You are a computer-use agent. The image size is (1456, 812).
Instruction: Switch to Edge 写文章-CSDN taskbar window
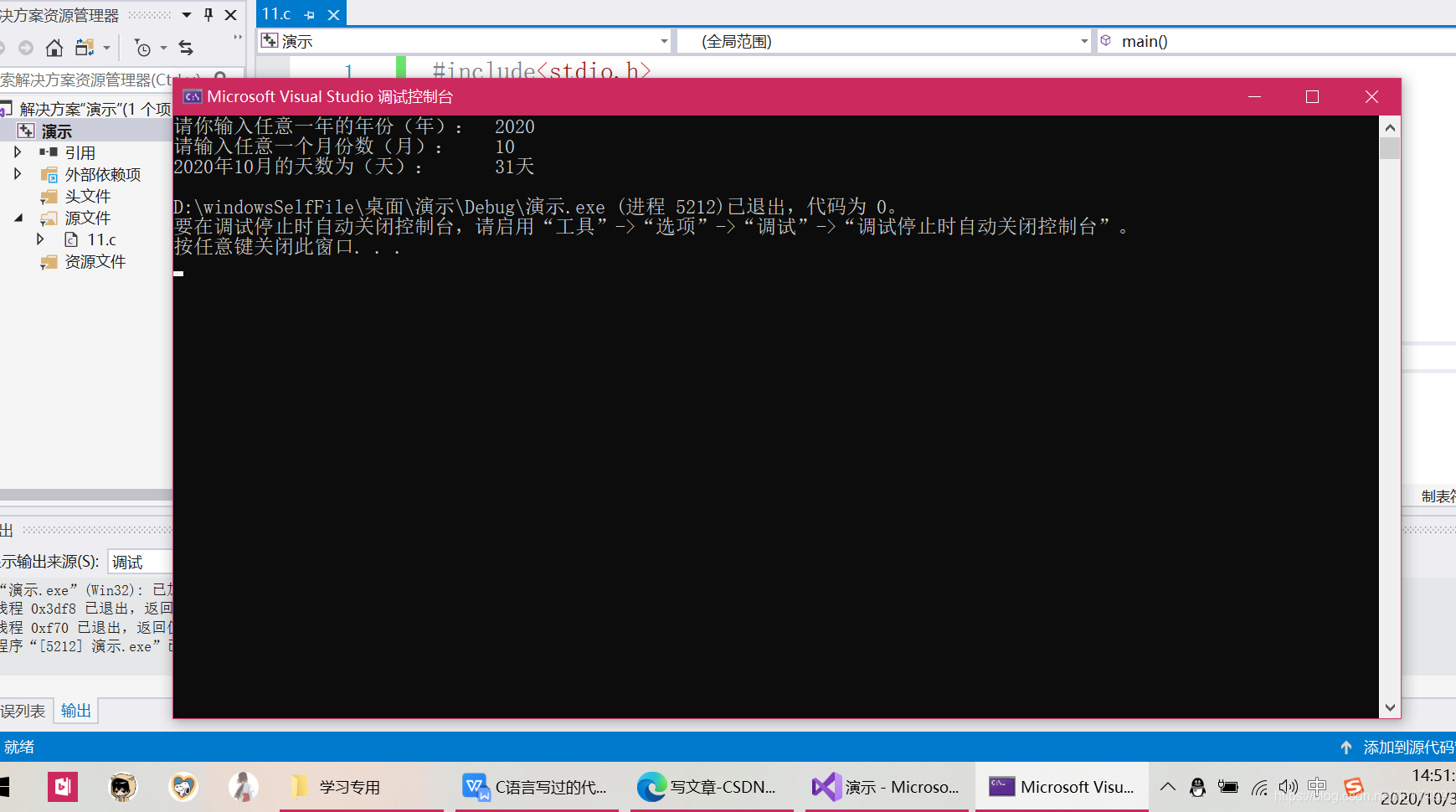point(711,787)
